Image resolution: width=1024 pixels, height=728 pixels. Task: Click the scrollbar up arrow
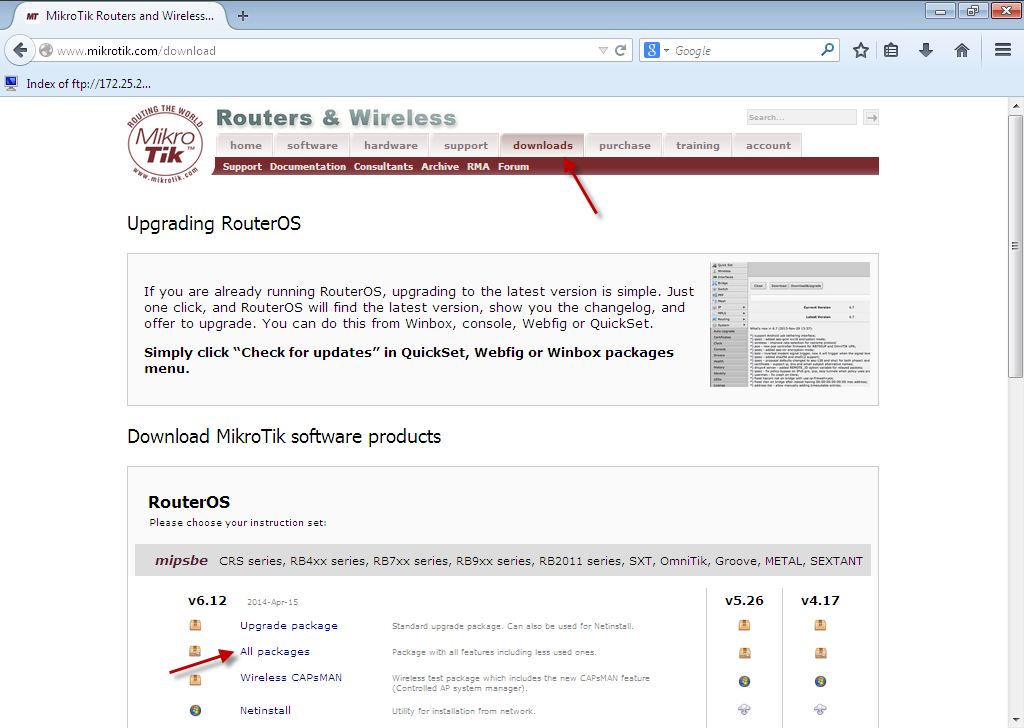(1015, 106)
